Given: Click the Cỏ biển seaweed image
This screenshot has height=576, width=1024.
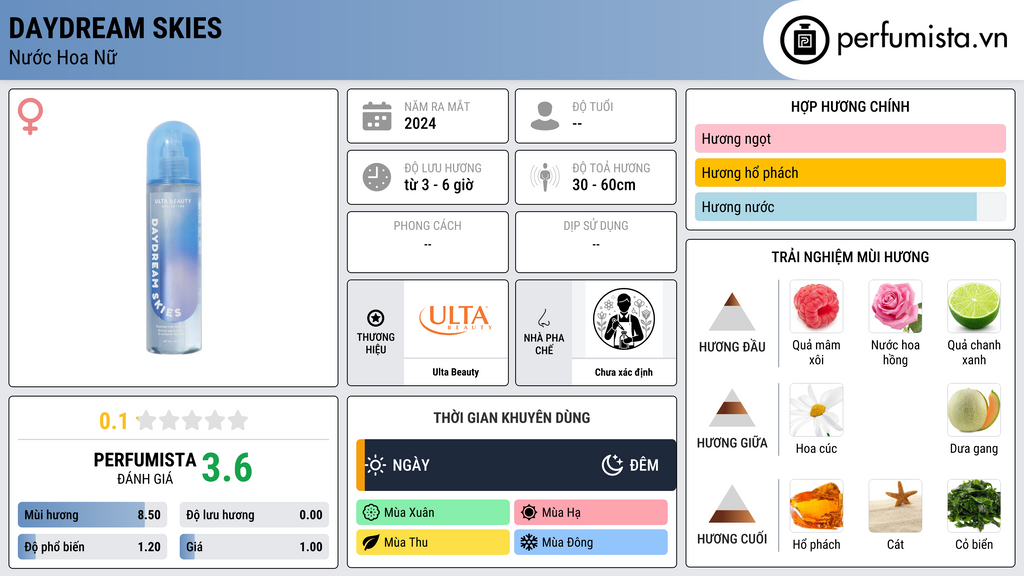Looking at the screenshot, I should pos(974,505).
